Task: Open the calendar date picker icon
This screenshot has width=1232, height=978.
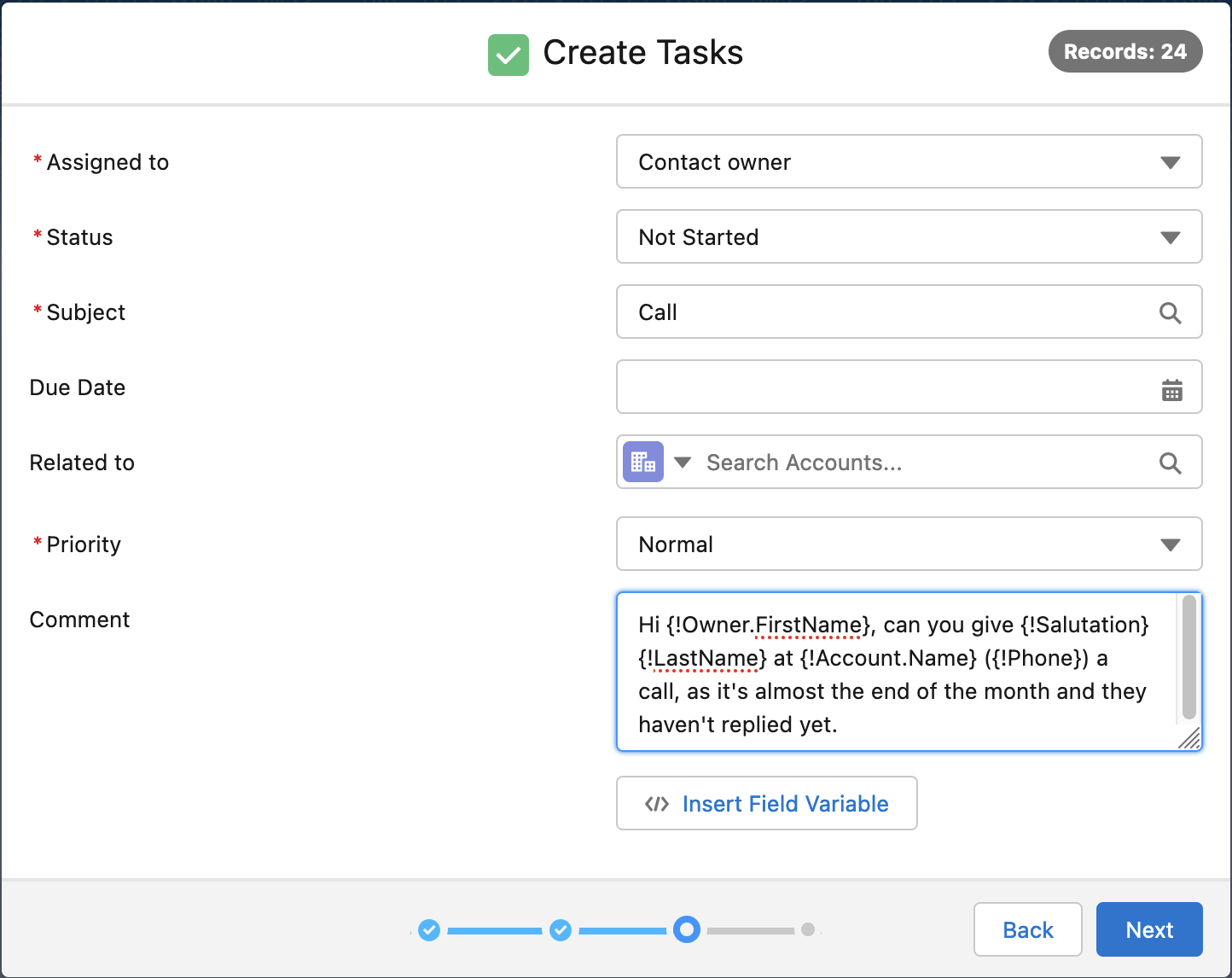Action: [1172, 390]
